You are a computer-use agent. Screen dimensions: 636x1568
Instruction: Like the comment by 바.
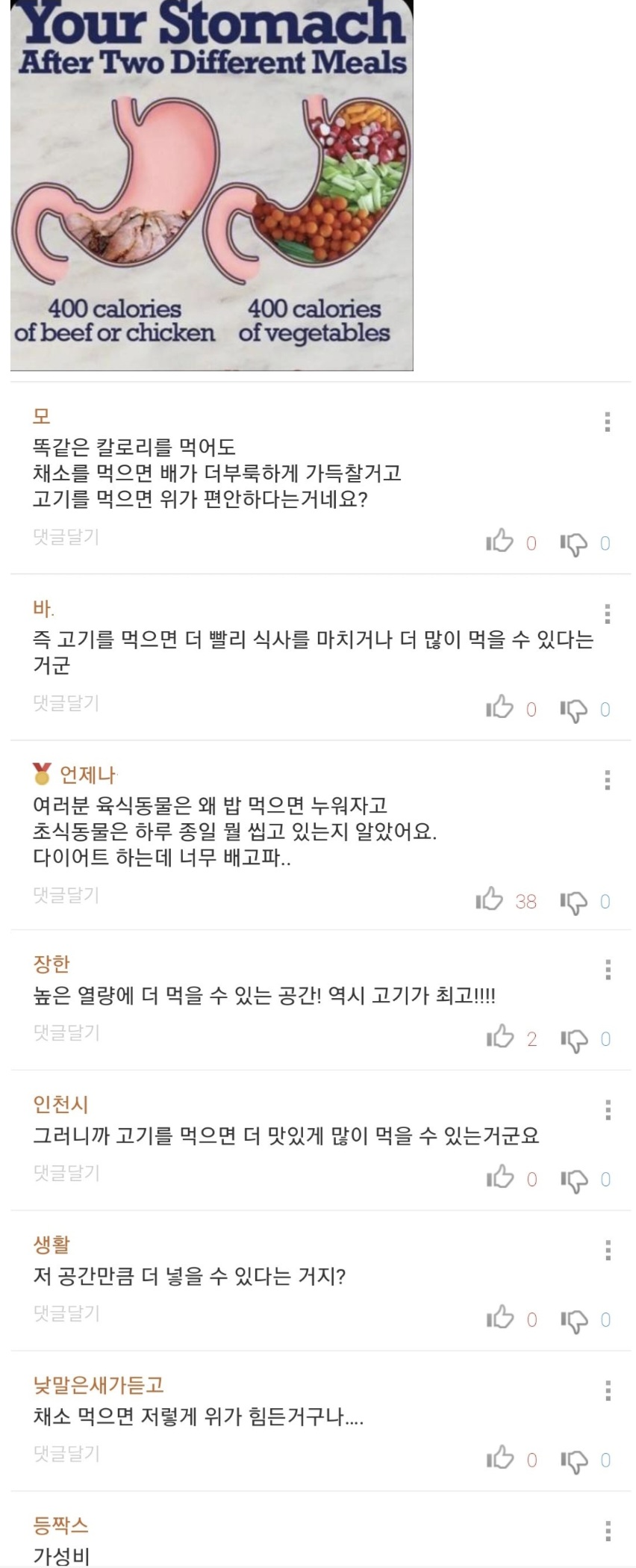coord(500,707)
